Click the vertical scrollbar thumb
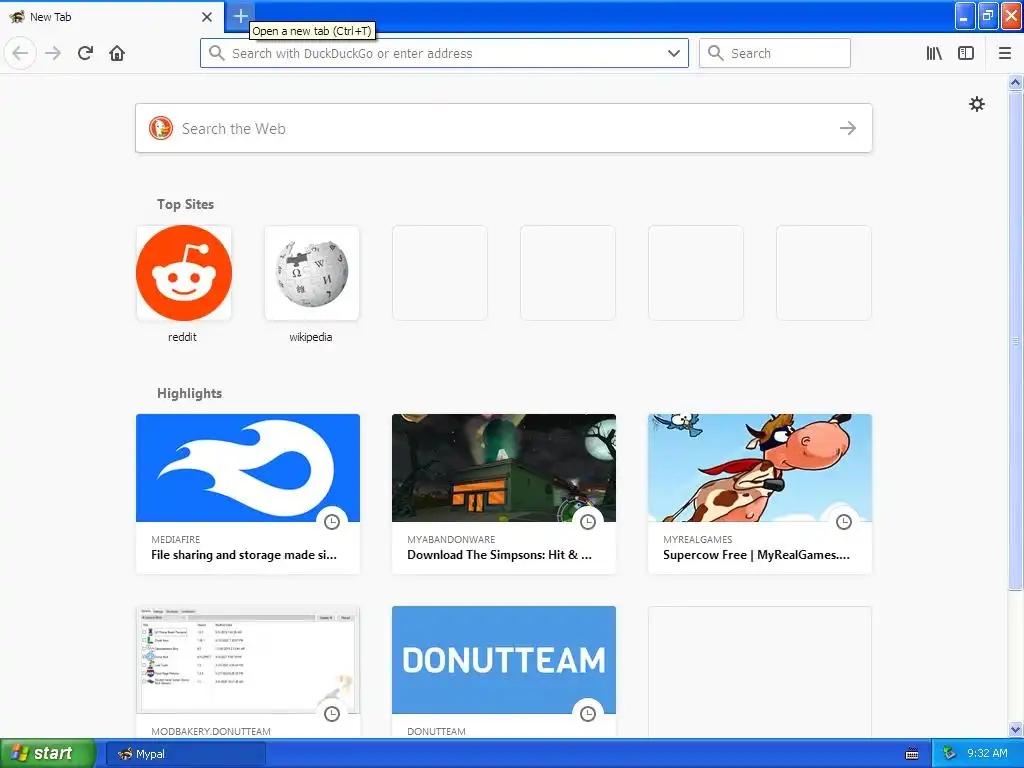 pos(1015,340)
